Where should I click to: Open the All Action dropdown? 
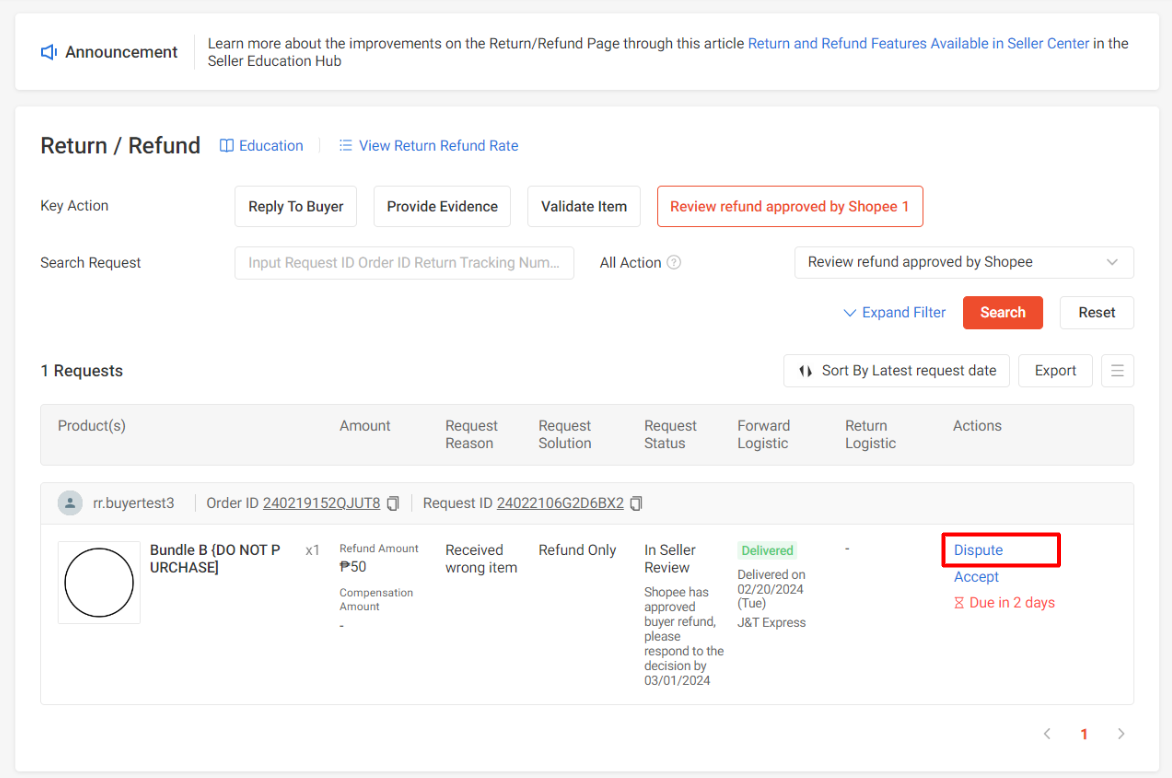click(x=963, y=262)
